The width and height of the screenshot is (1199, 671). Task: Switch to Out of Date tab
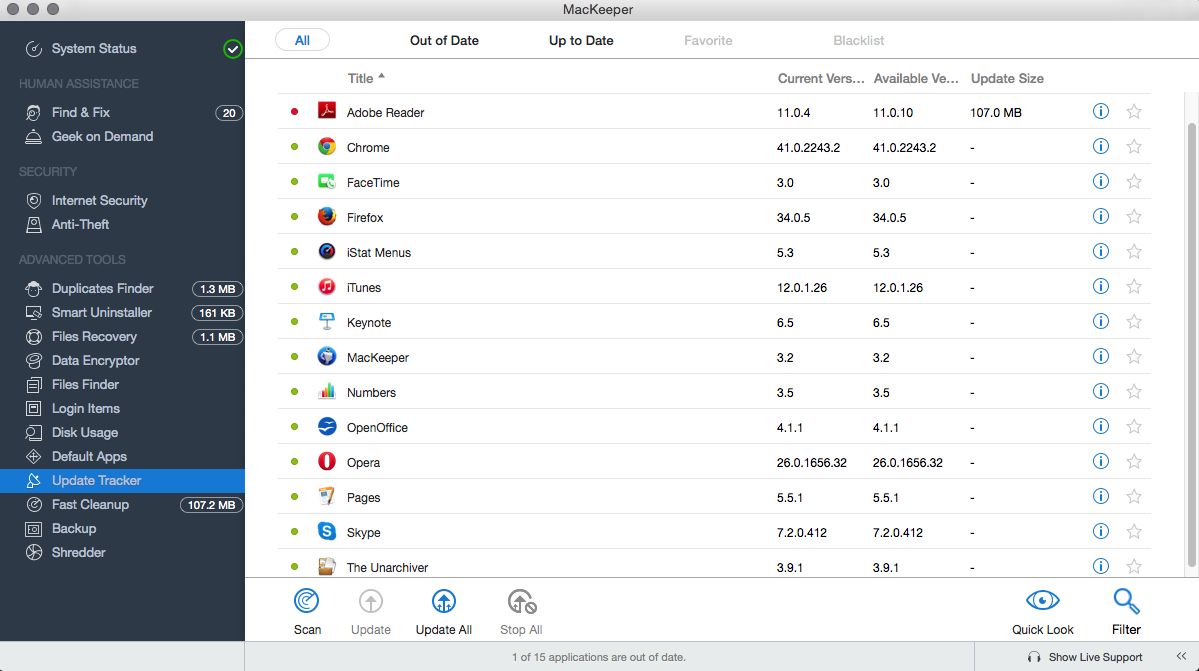(444, 41)
